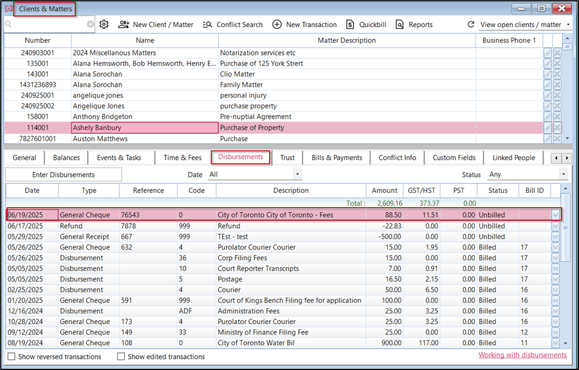Select the Ministry of Finance Filing Fee row
The image size is (579, 370).
[279, 332]
